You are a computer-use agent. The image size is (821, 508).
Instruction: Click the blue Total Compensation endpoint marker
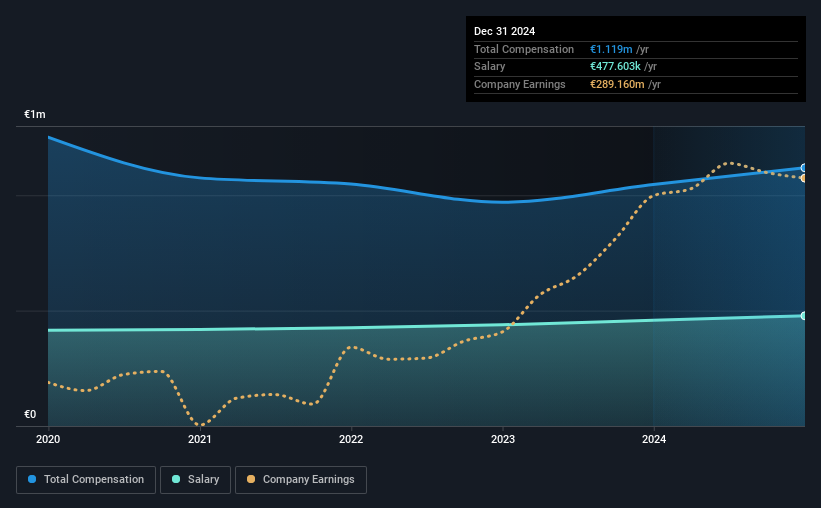click(803, 168)
